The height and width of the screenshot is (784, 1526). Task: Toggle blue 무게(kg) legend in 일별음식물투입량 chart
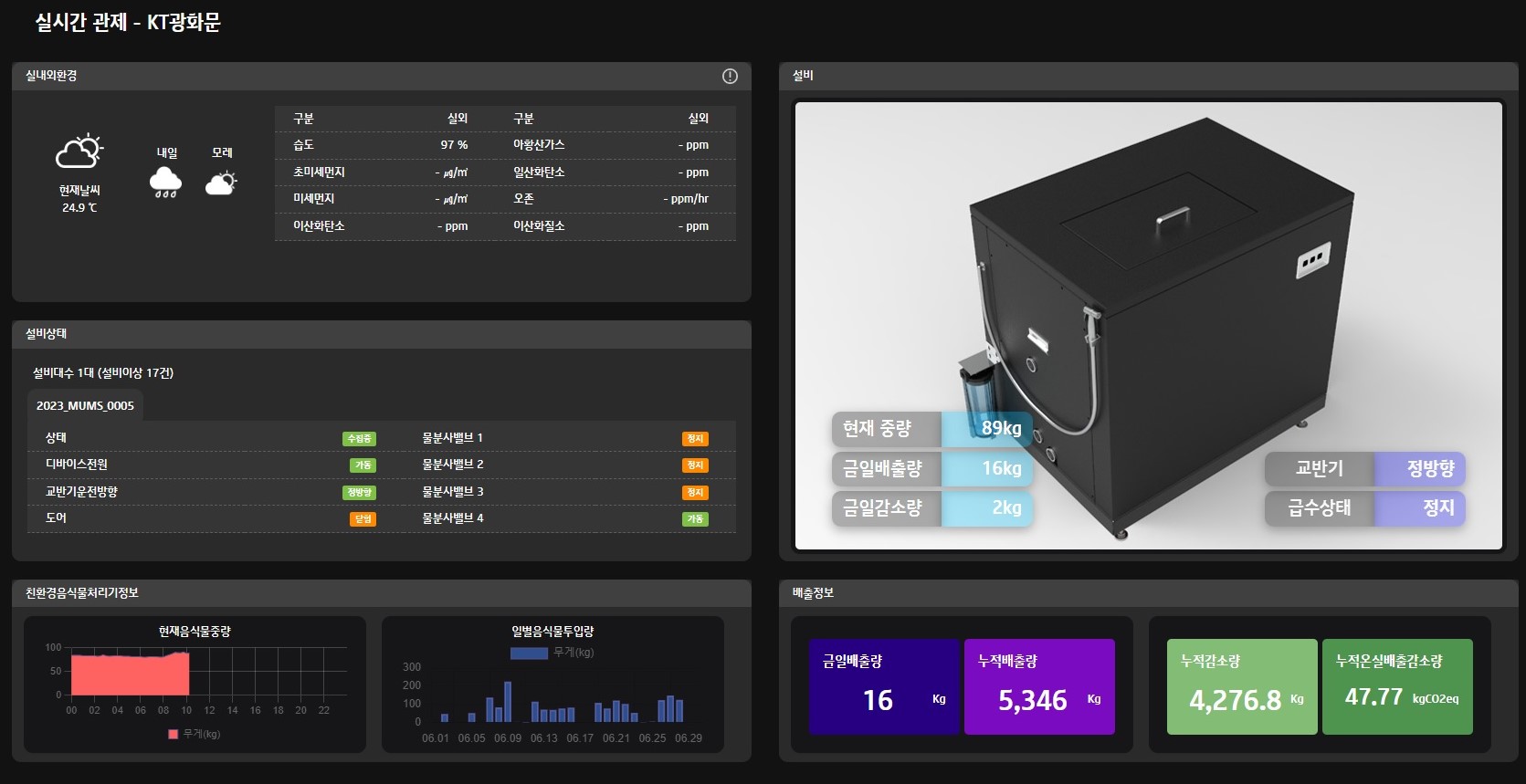(552, 653)
